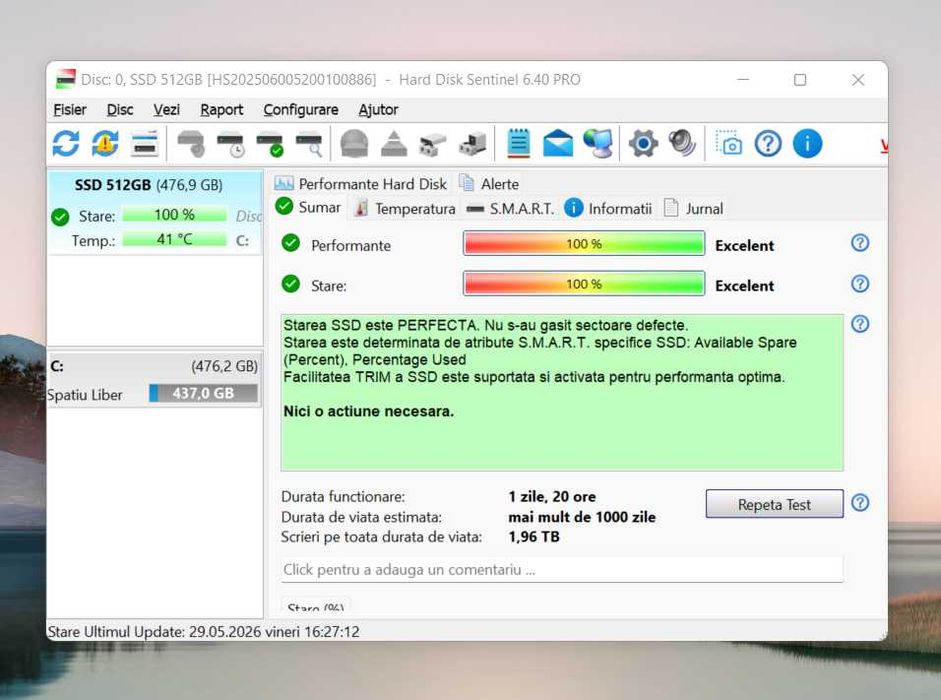Click the Performante 100 % gradient bar
941x700 pixels.
pyautogui.click(x=584, y=244)
